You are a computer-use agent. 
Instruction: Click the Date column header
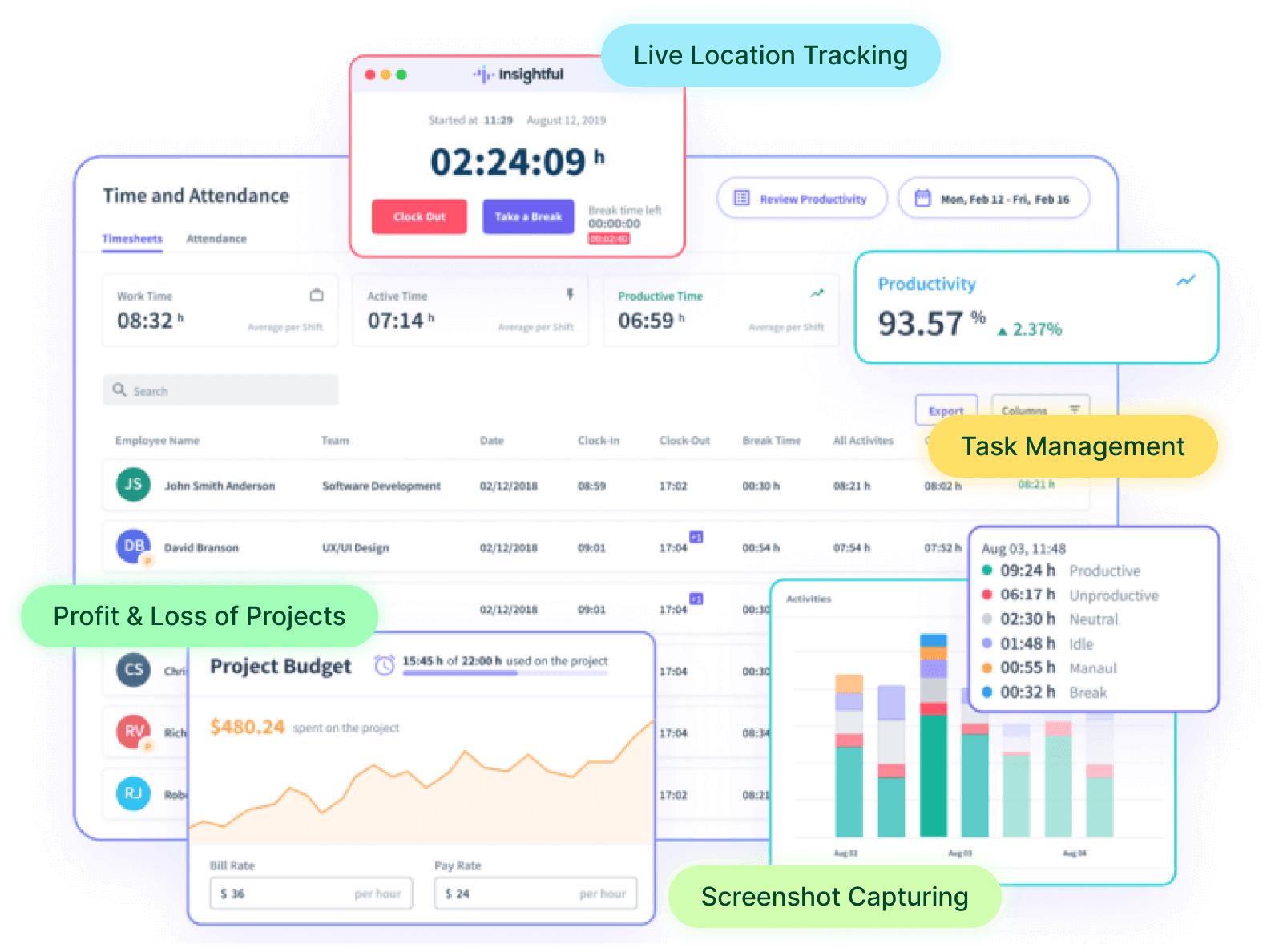(x=492, y=440)
